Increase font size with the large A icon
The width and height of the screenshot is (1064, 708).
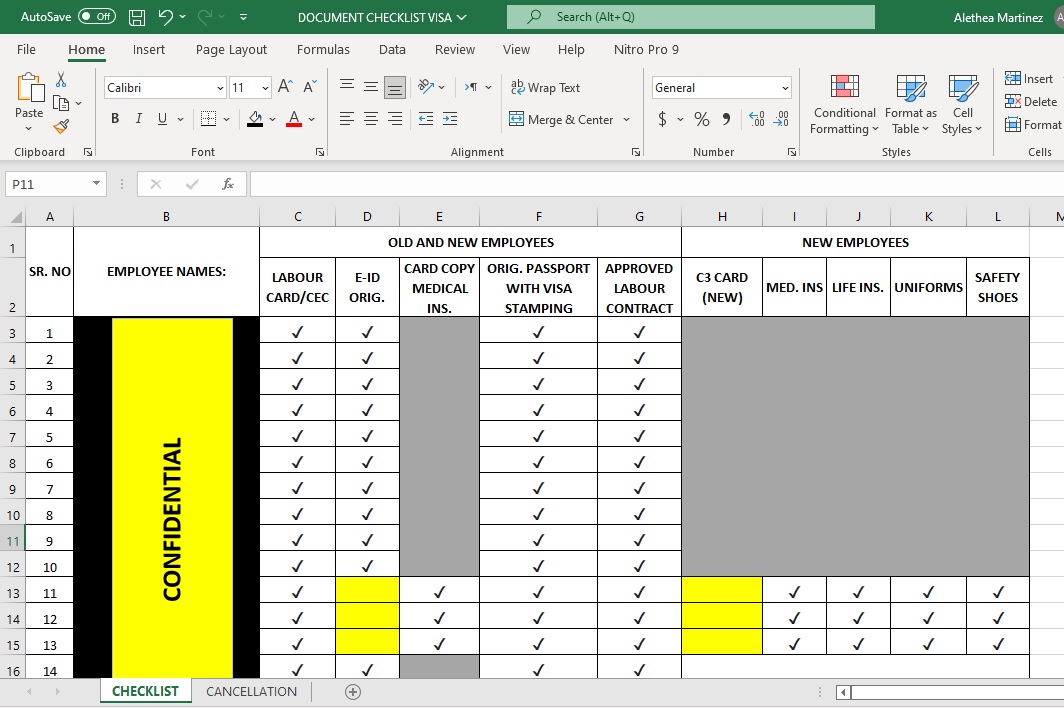pyautogui.click(x=285, y=87)
